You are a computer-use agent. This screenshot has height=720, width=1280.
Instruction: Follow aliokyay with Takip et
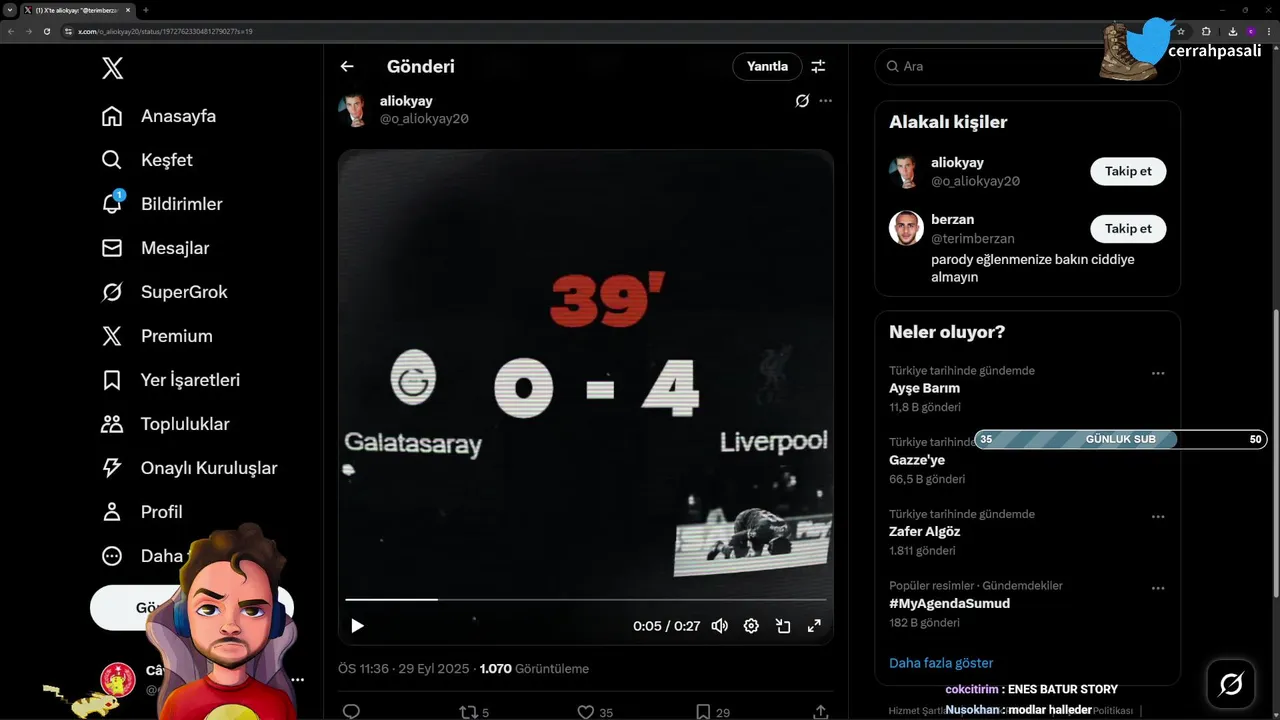tap(1128, 171)
